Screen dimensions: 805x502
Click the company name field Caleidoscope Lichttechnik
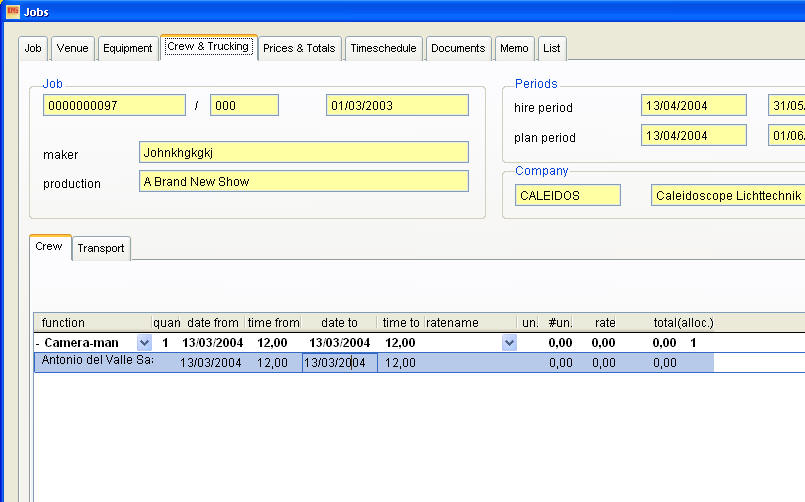point(728,195)
